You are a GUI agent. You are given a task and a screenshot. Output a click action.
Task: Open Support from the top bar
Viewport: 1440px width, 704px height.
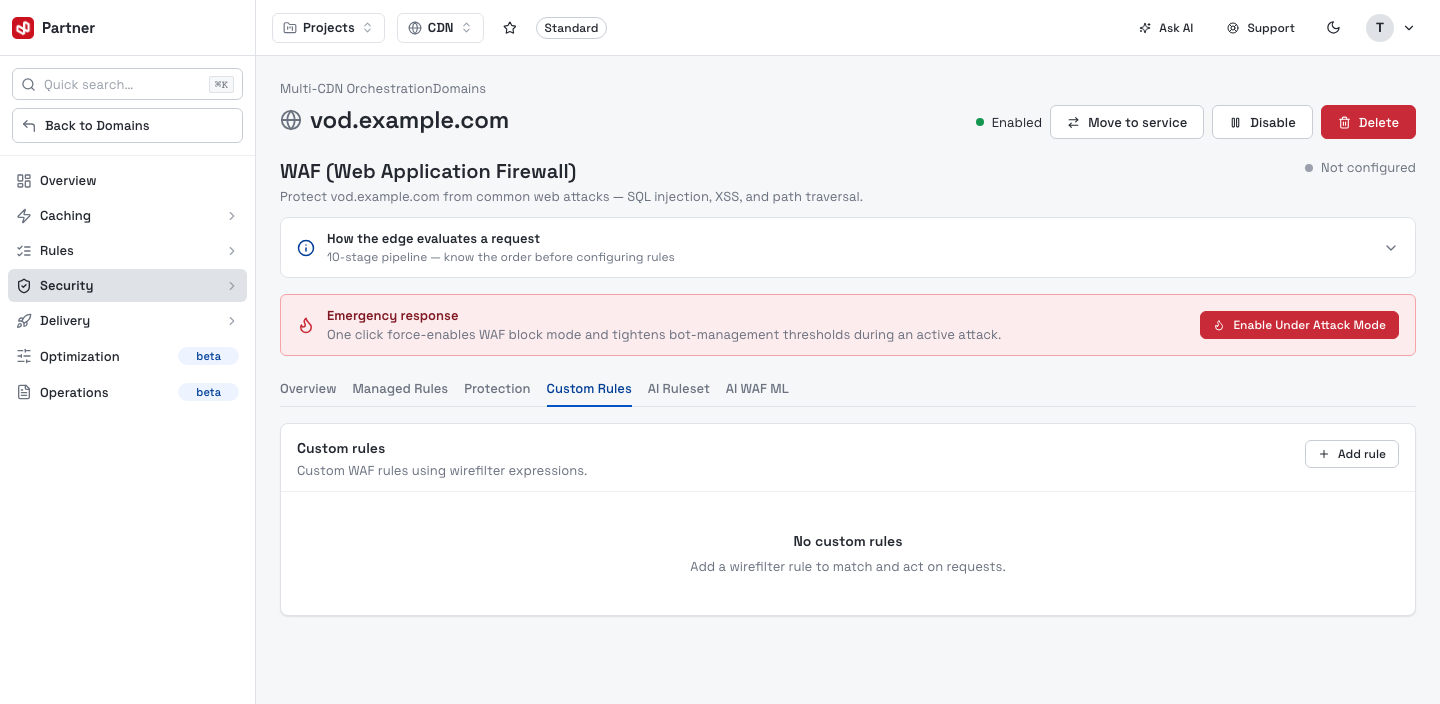pyautogui.click(x=1261, y=28)
